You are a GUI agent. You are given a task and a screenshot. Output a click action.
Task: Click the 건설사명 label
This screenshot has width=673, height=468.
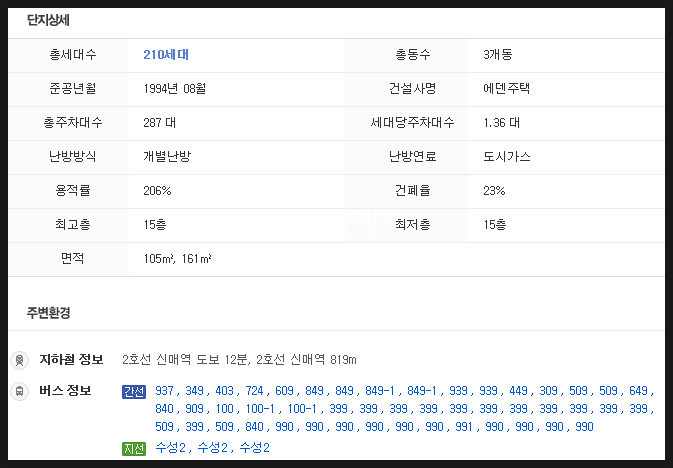coord(412,88)
